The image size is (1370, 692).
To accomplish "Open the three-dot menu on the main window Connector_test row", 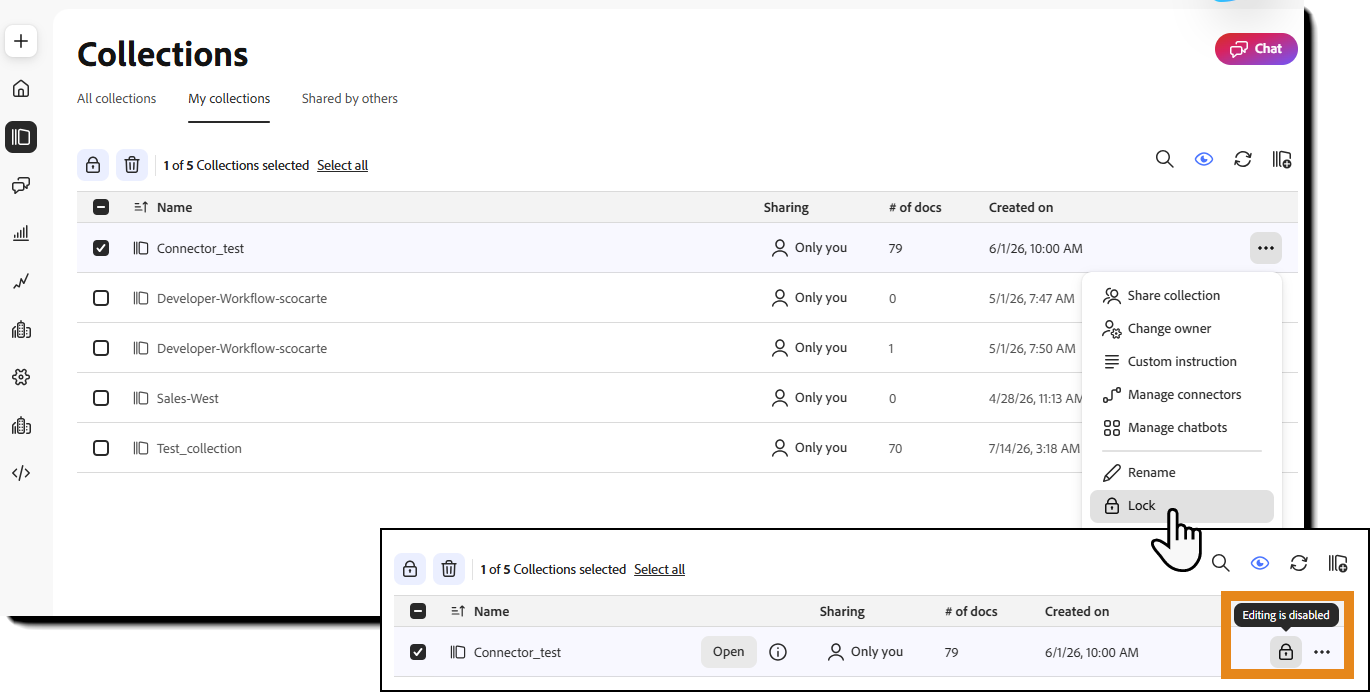I will click(x=1266, y=248).
